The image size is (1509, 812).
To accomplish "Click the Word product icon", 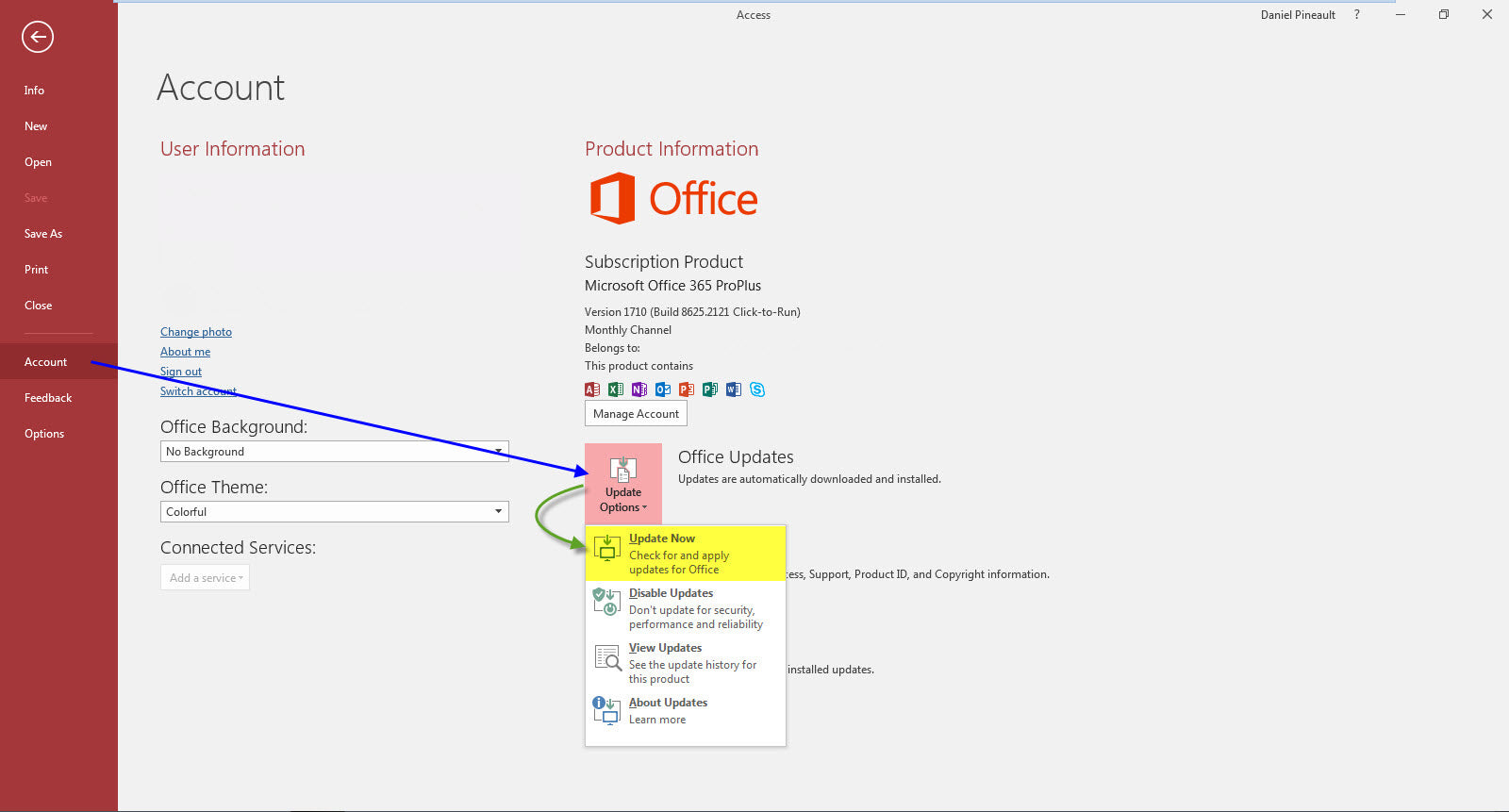I will [734, 389].
